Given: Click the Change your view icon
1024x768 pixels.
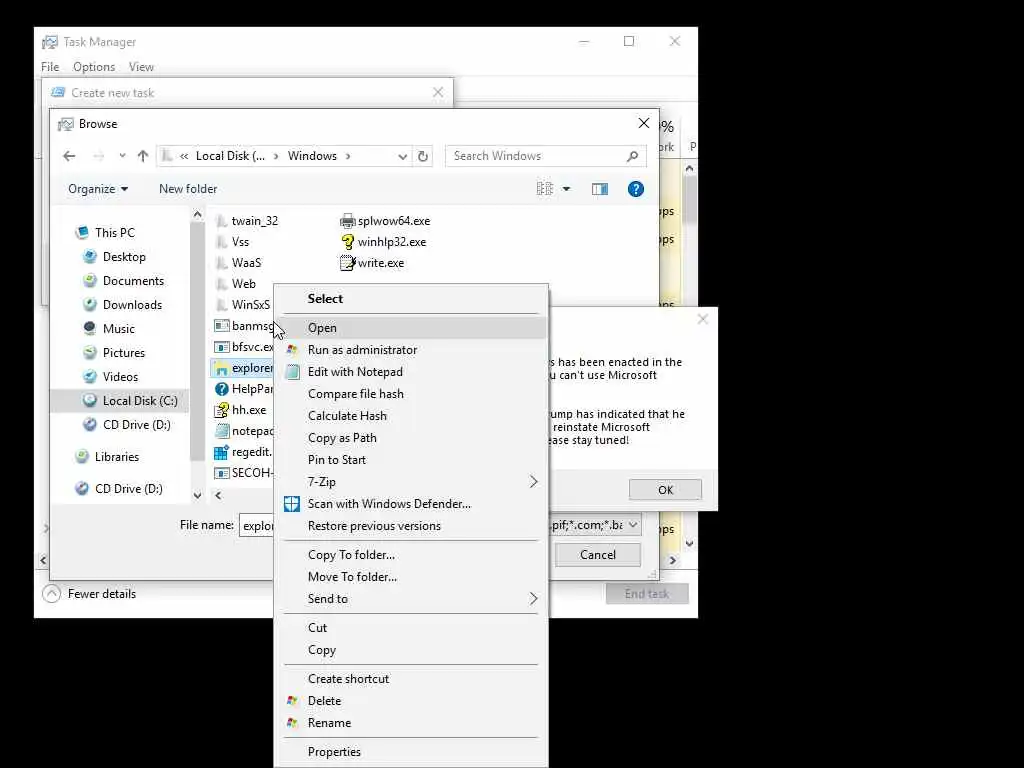Looking at the screenshot, I should pyautogui.click(x=545, y=189).
